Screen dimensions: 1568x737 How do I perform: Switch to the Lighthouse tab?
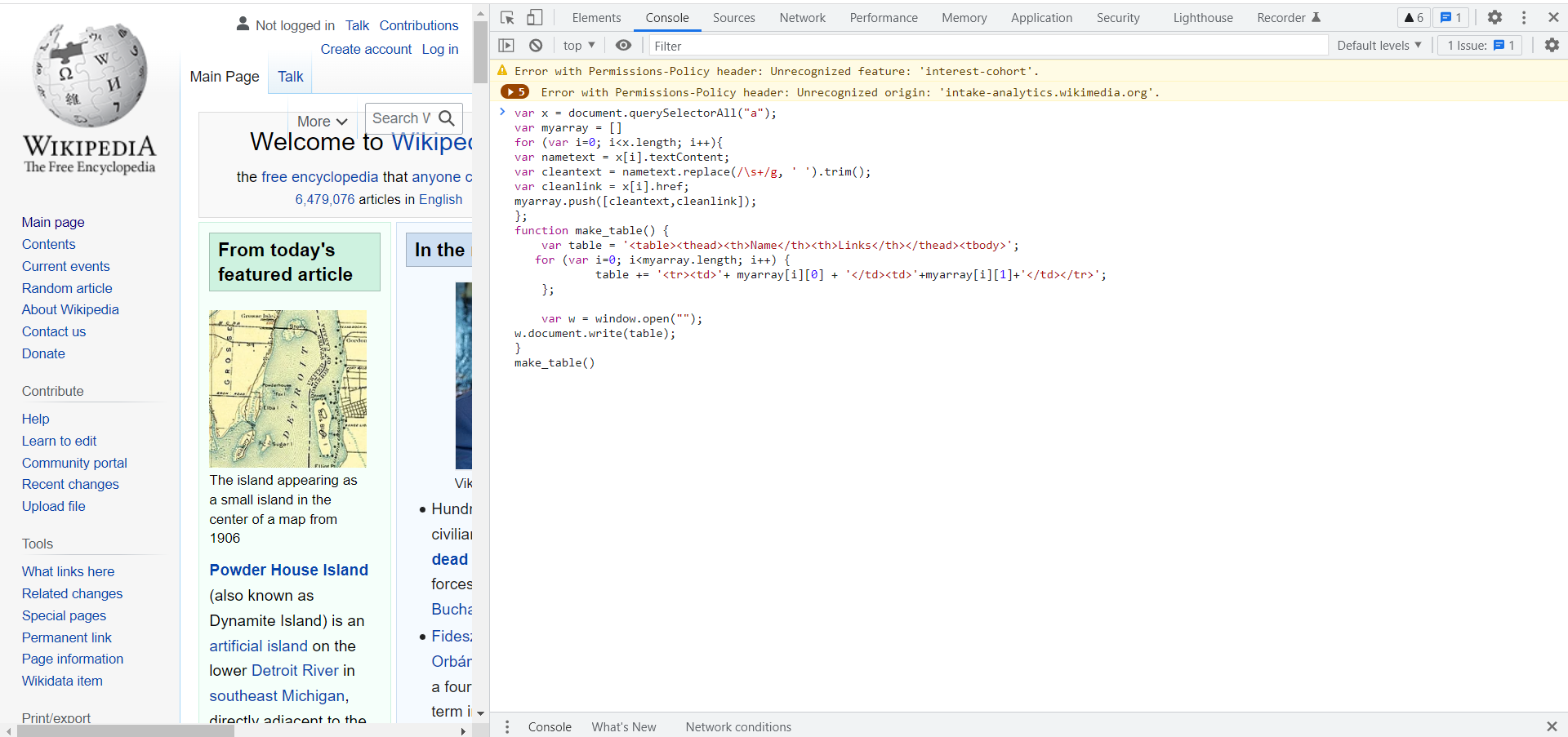click(1203, 17)
